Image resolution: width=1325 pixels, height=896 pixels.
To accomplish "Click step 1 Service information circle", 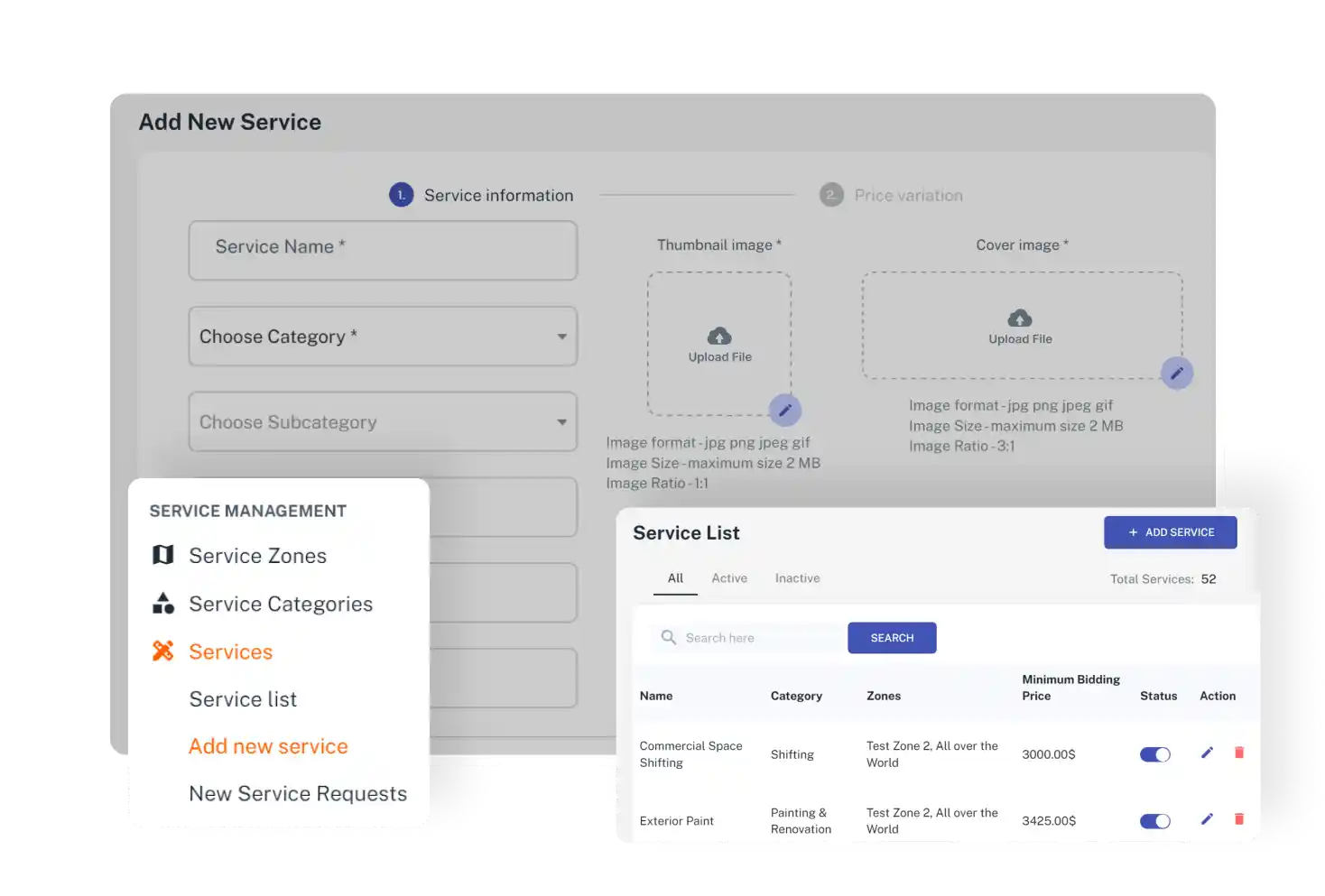I will (402, 195).
